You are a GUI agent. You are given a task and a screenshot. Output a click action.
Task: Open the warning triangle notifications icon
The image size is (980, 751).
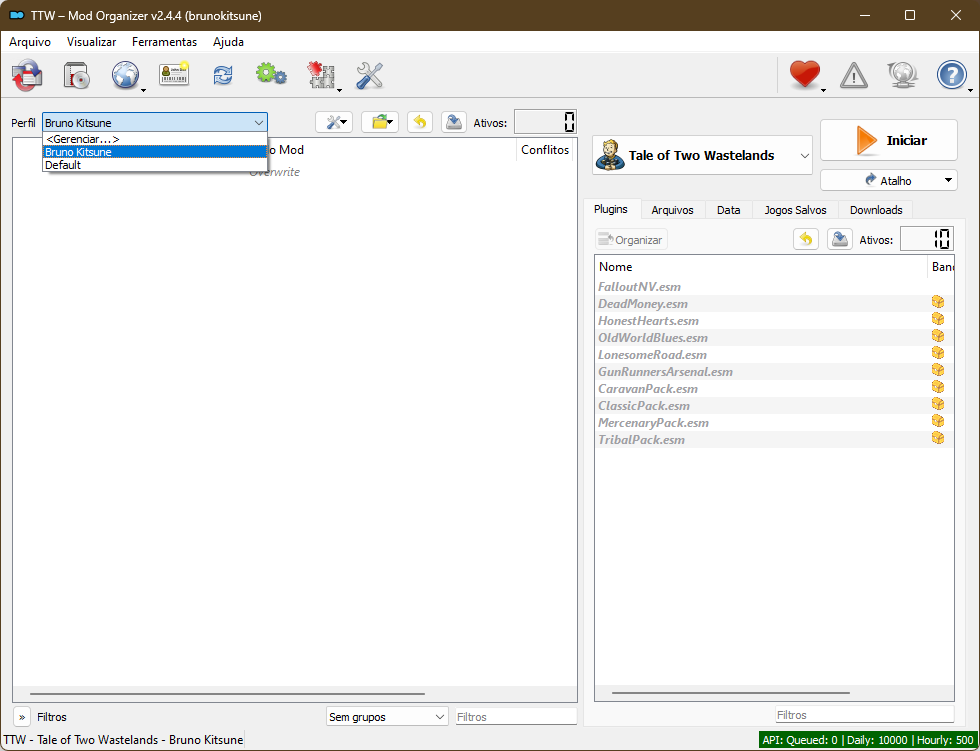click(854, 76)
